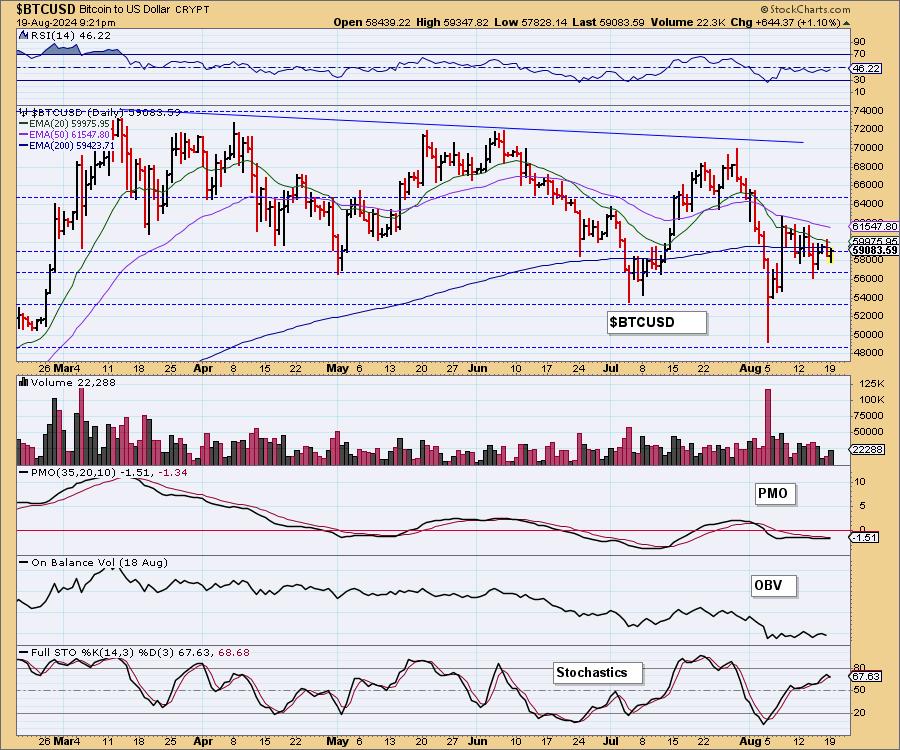The width and height of the screenshot is (900, 750).
Task: Click the up triangle after the Chg value
Action: pyautogui.click(x=847, y=23)
